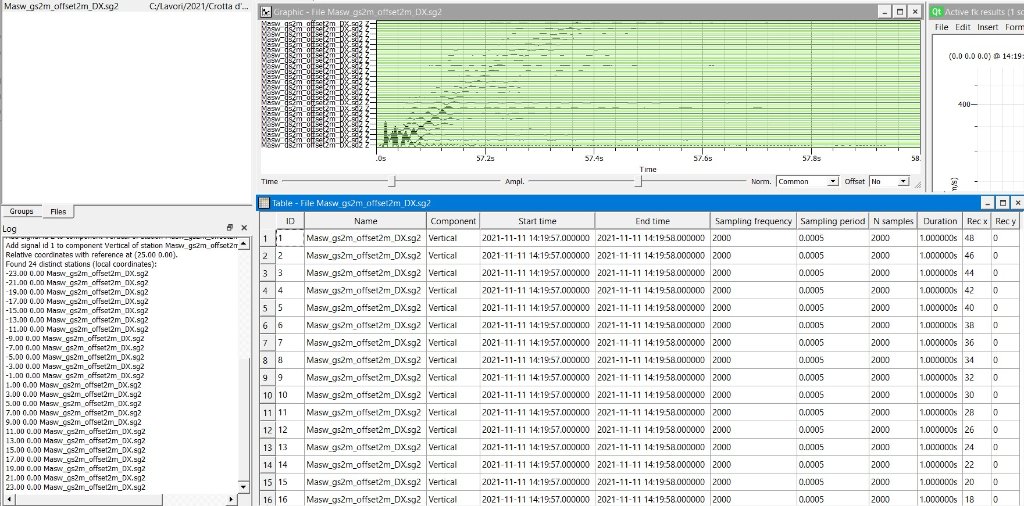Click the Time slider handle

click(394, 181)
